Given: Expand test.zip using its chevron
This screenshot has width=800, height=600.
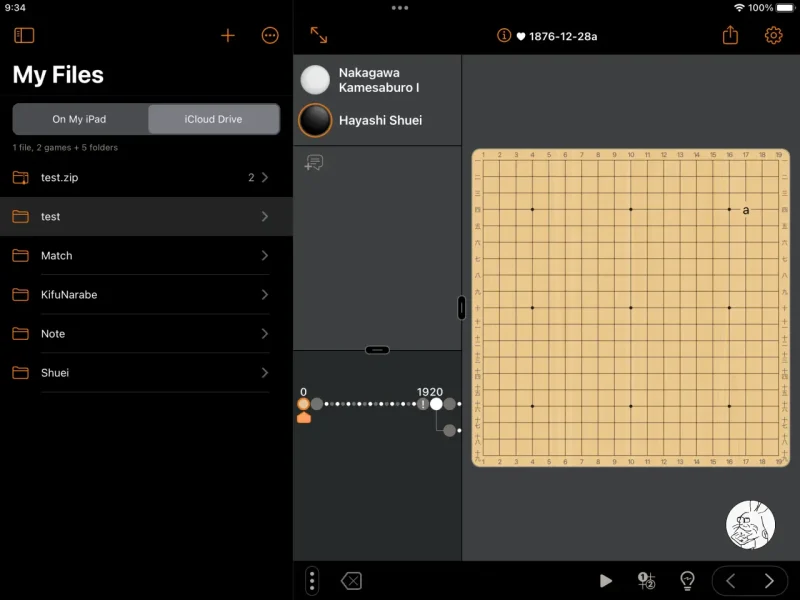Looking at the screenshot, I should click(265, 178).
